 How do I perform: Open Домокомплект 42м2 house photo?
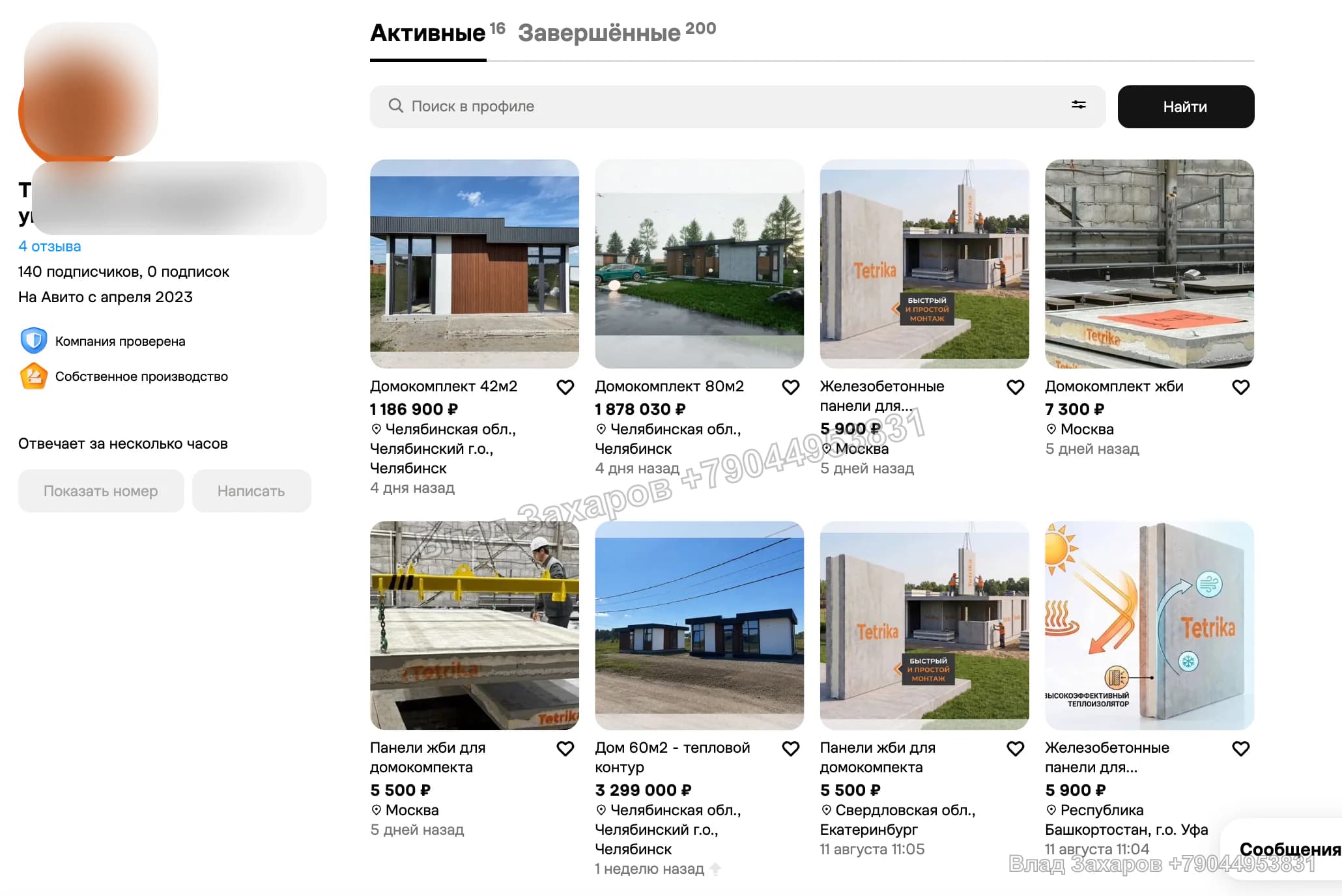[x=474, y=264]
